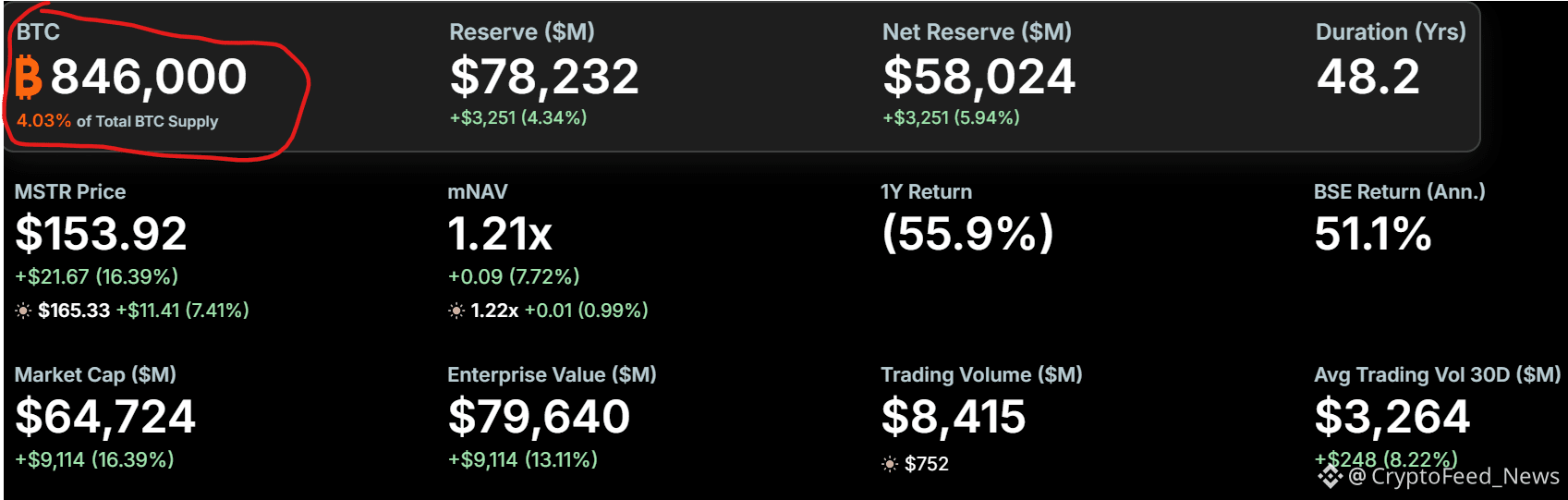
Task: Click the Duration (Yrs) 48.2 value
Action: pyautogui.click(x=1368, y=77)
